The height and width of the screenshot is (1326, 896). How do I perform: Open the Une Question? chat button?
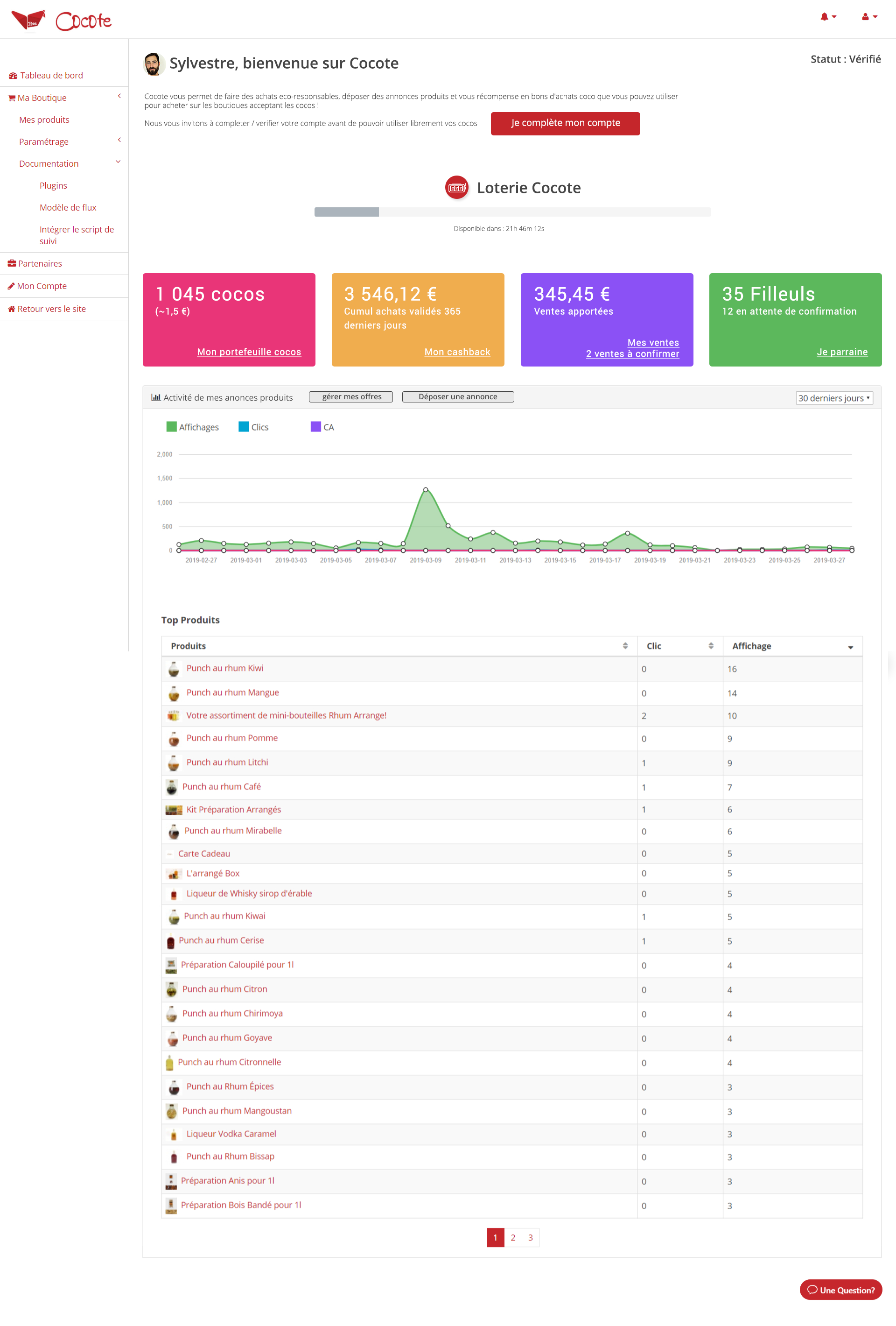(x=840, y=1290)
